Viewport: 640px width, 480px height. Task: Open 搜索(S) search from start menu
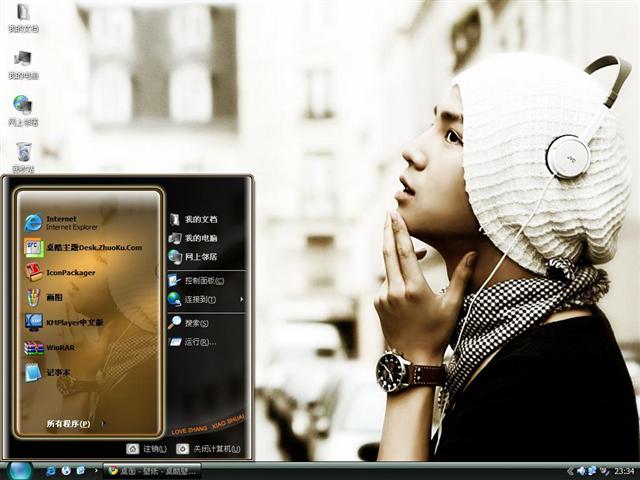click(x=189, y=323)
